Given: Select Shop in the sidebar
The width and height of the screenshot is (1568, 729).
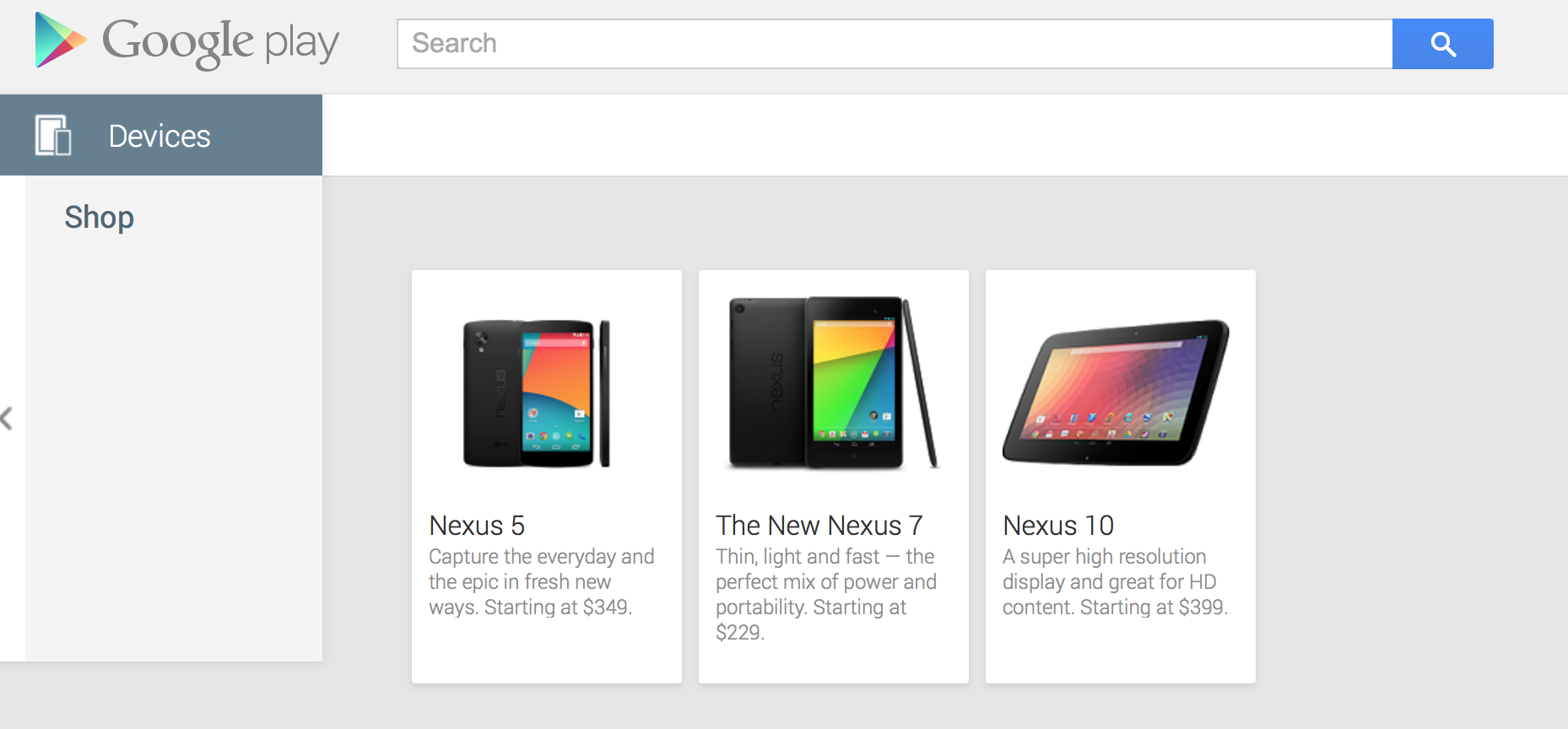Looking at the screenshot, I should pyautogui.click(x=100, y=218).
